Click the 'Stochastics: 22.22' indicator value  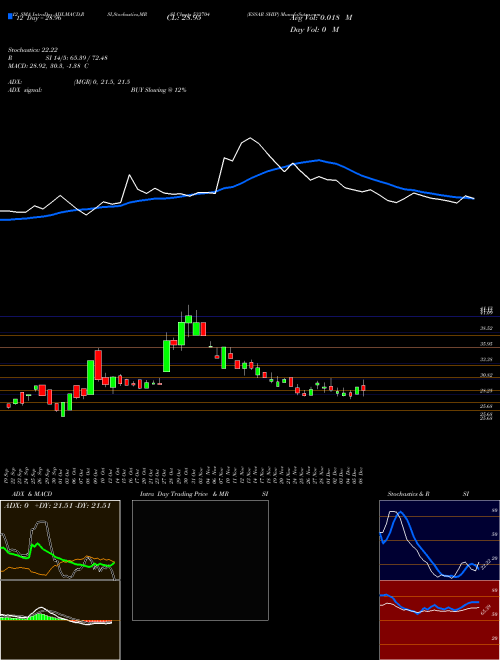coord(32,49)
